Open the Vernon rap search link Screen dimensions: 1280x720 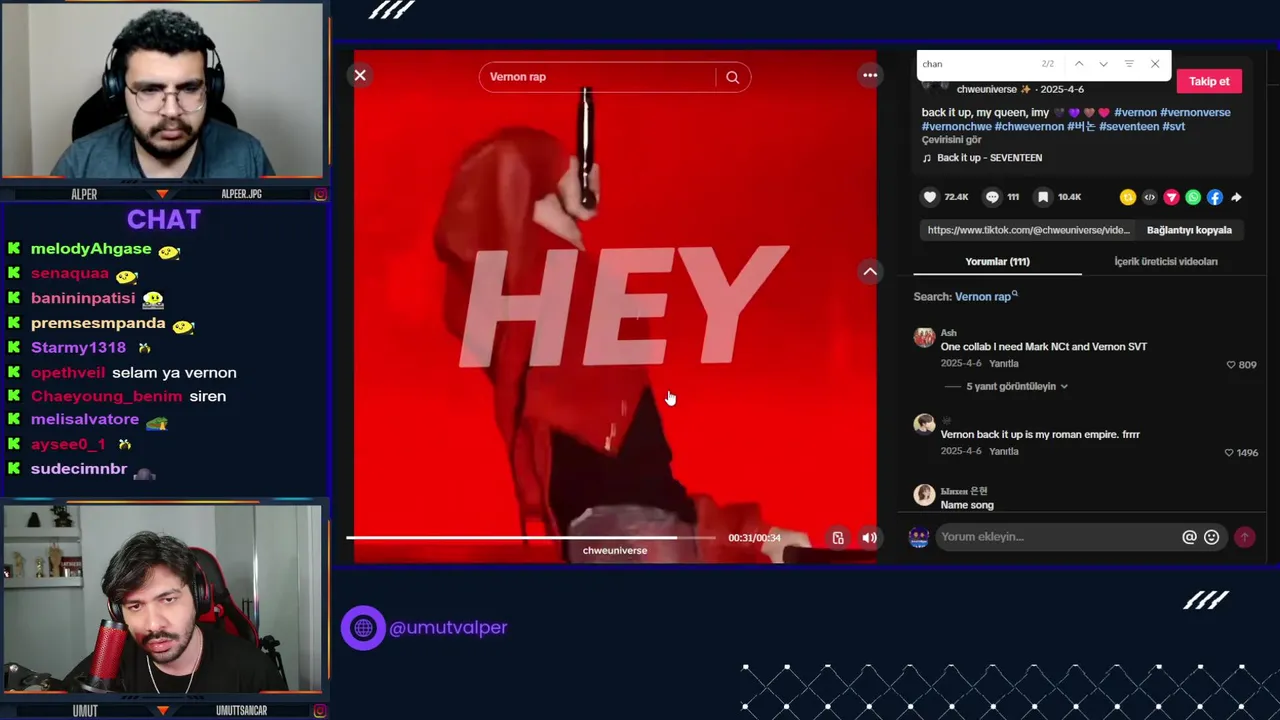[986, 296]
